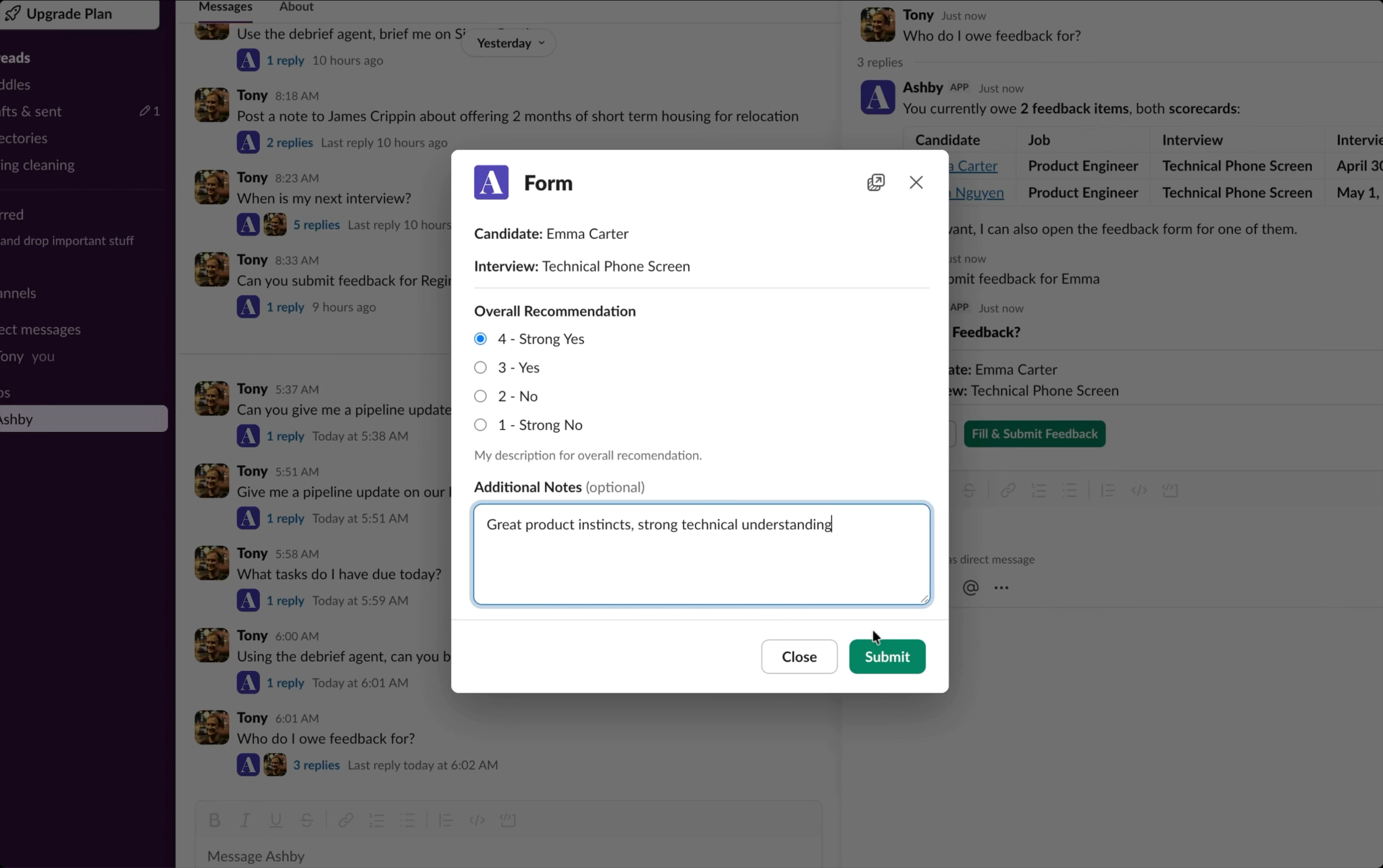Click Tony's avatar at top of thread

tap(877, 24)
